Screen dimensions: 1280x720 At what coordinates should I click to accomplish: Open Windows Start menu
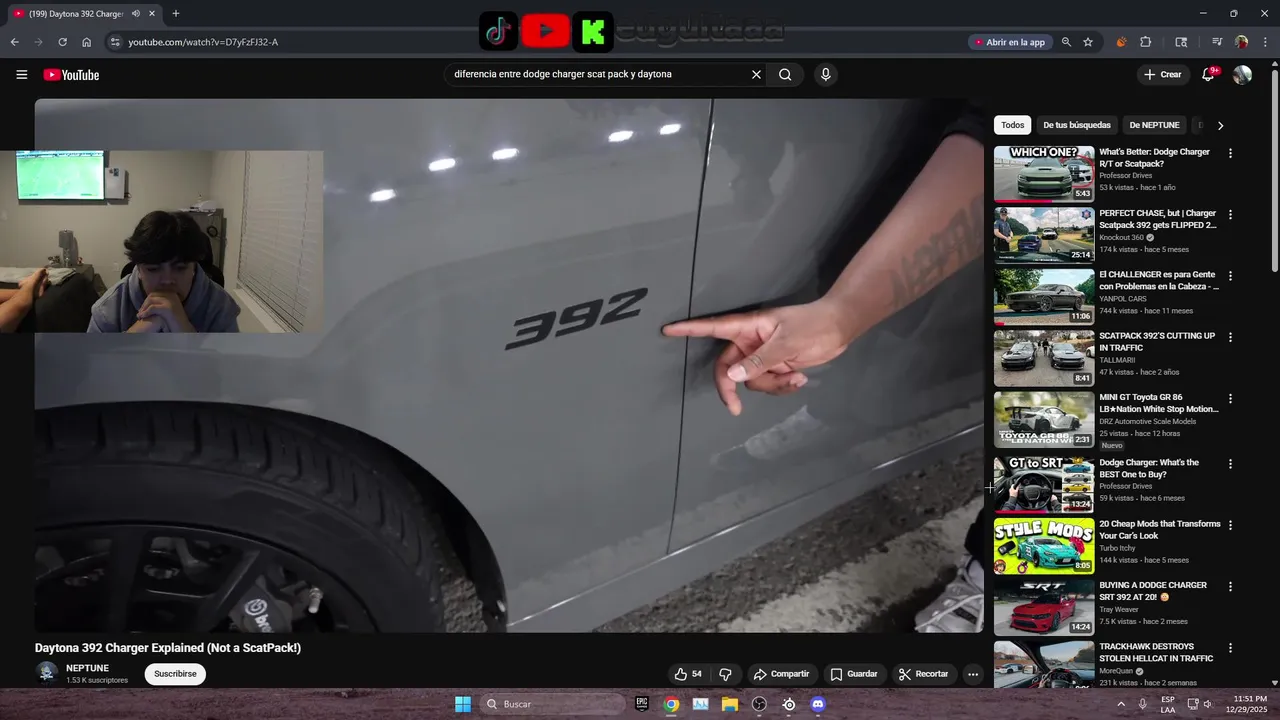tap(463, 704)
